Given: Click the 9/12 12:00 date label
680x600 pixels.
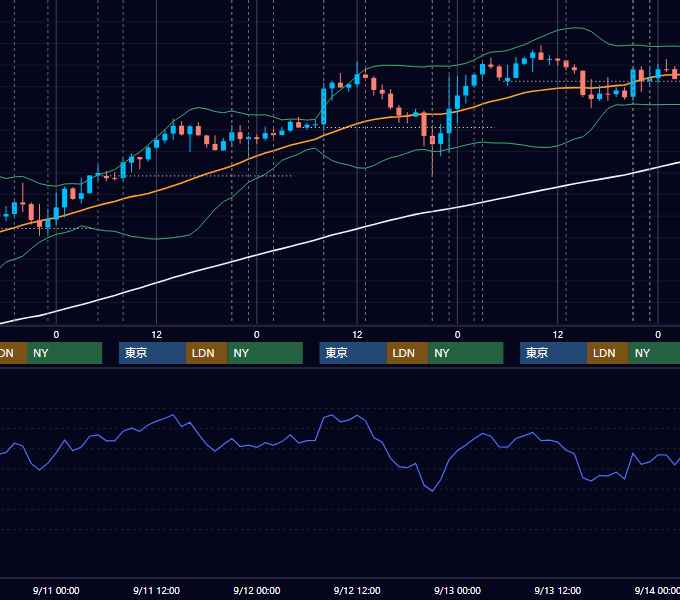Looking at the screenshot, I should (x=357, y=590).
